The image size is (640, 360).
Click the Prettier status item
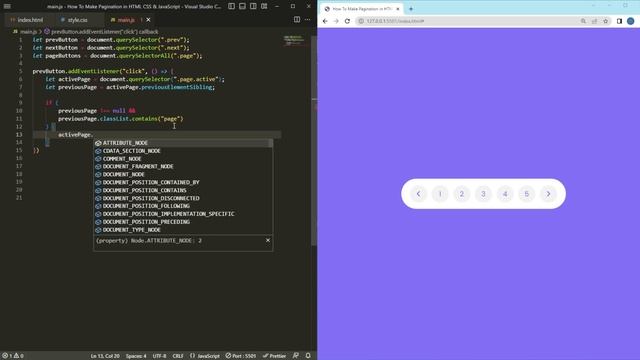[x=274, y=356]
